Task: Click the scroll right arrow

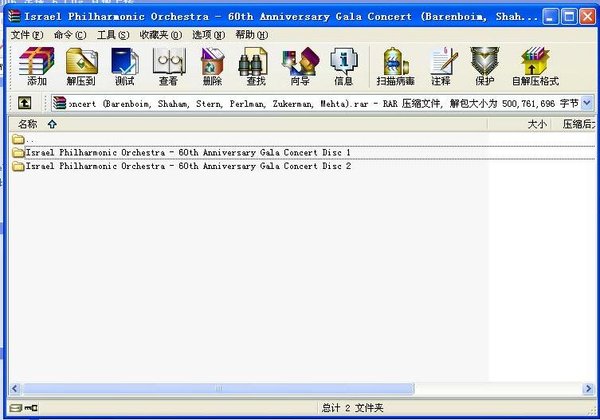Action: [x=589, y=389]
